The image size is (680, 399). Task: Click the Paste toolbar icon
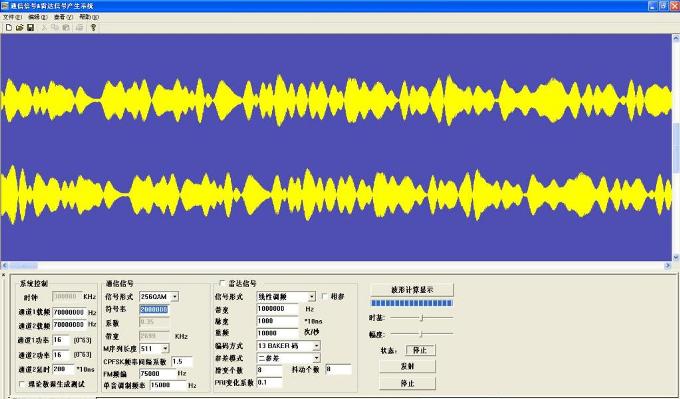coord(66,27)
